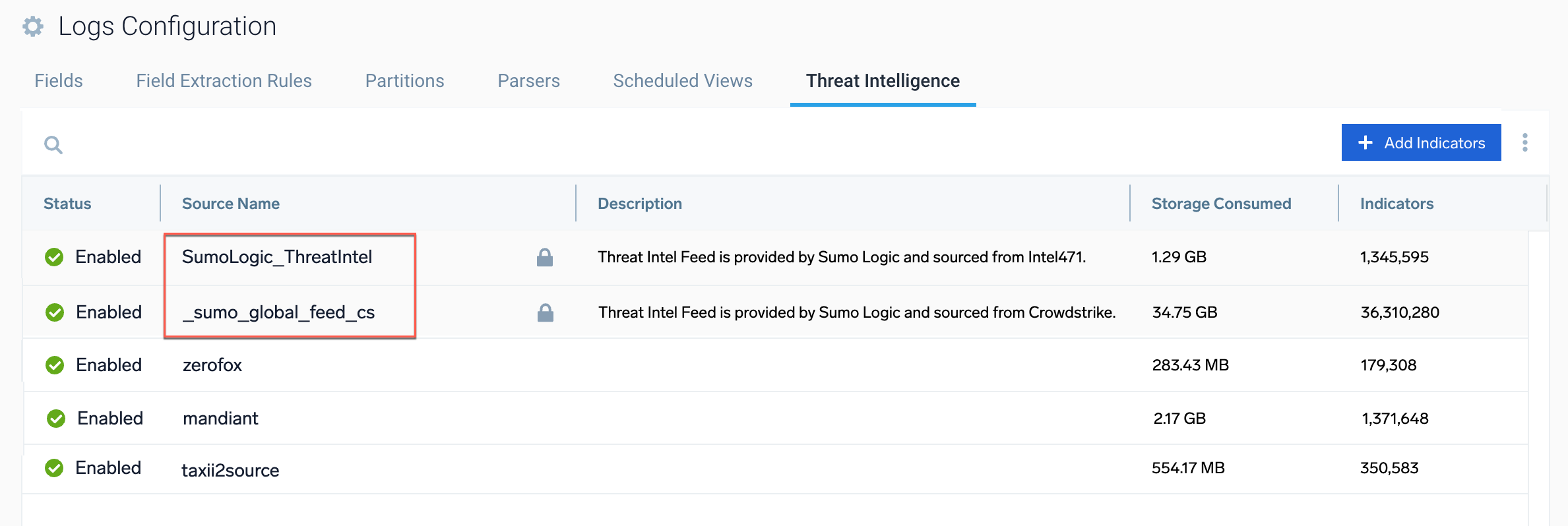Click the Logs Configuration page title
This screenshot has width=1568, height=526.
(x=168, y=26)
